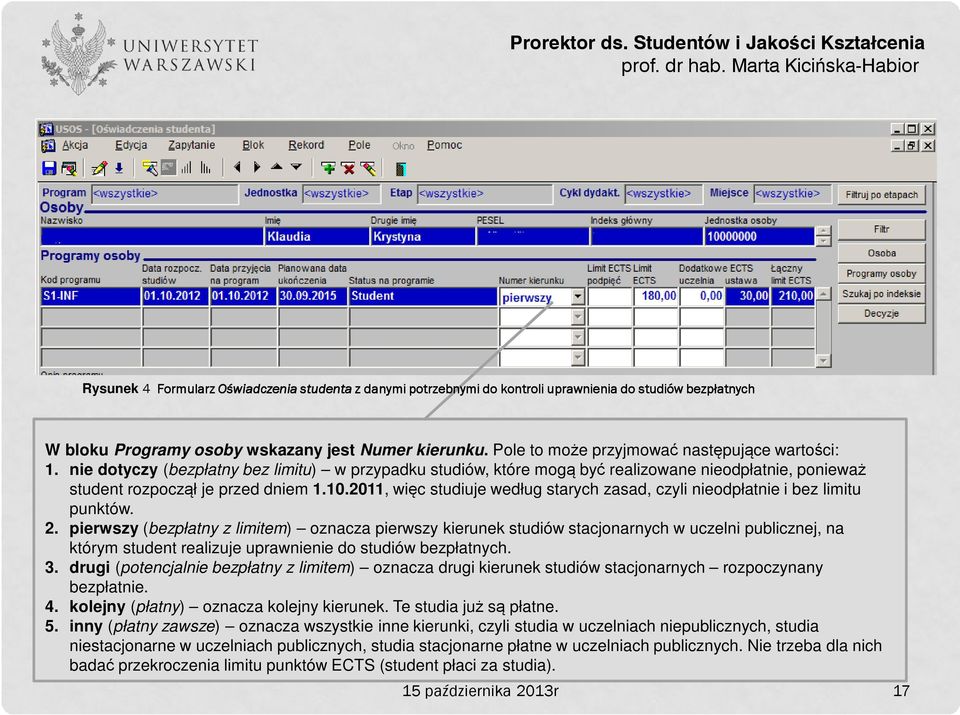Viewport: 960px width, 715px height.
Task: Open the Blok menu
Action: coord(253,145)
